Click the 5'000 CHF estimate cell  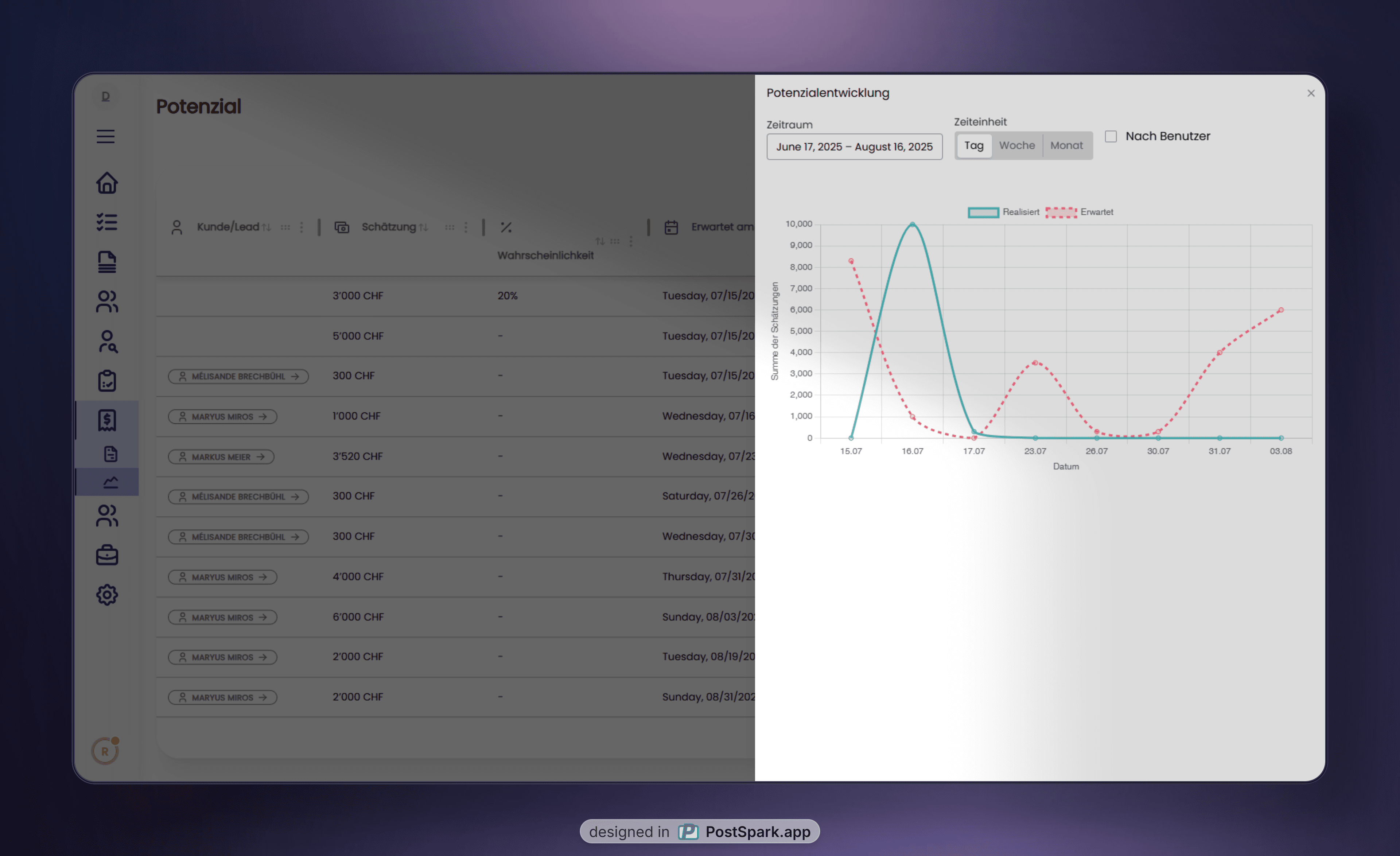[x=358, y=336]
